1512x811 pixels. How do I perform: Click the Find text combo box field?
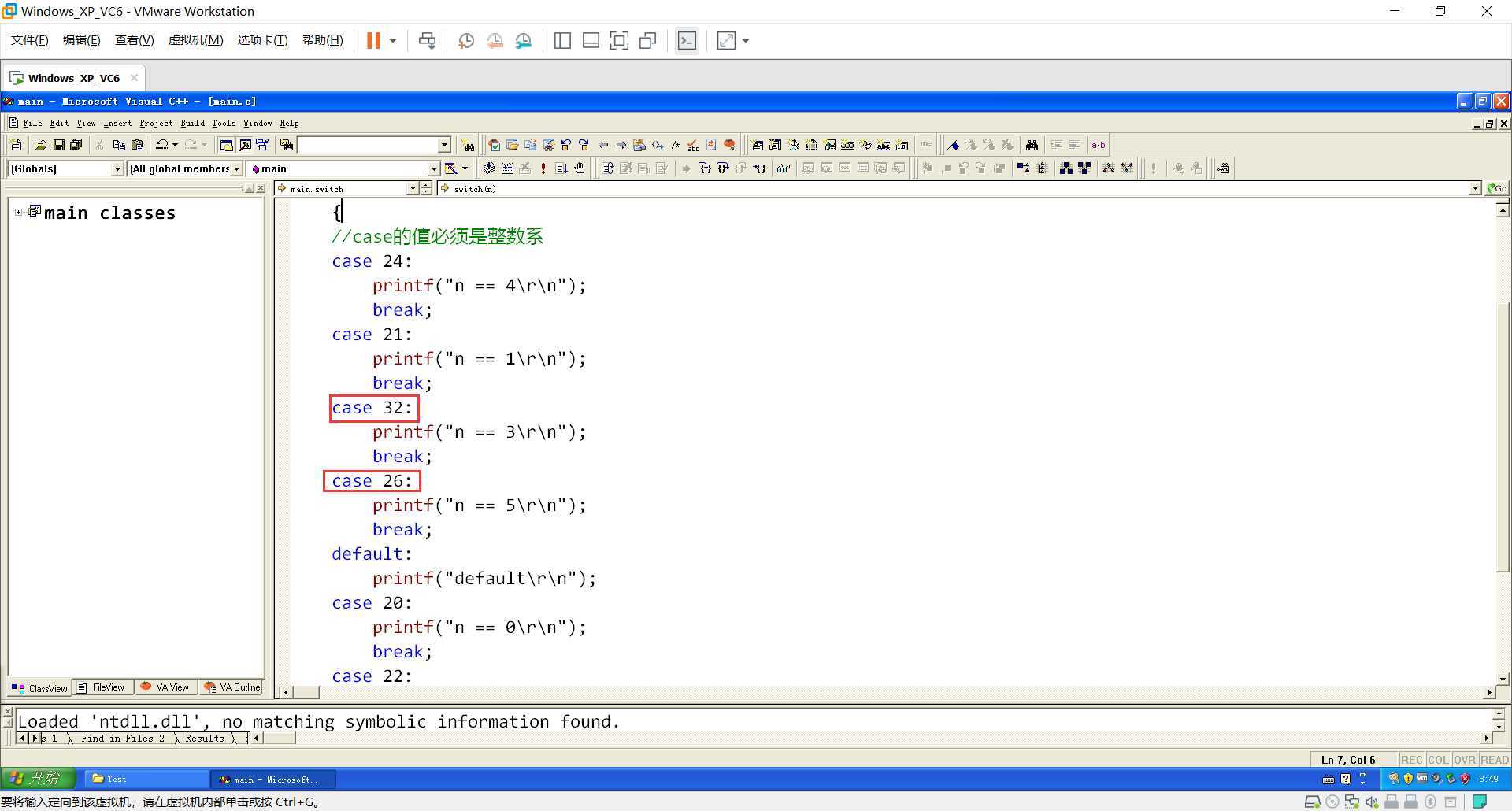(x=368, y=145)
